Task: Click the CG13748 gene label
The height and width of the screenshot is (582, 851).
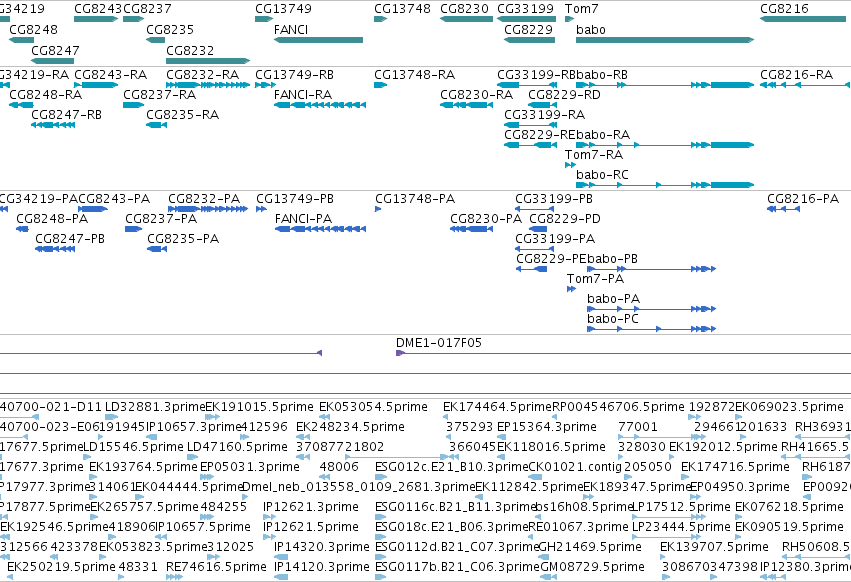Action: (402, 9)
